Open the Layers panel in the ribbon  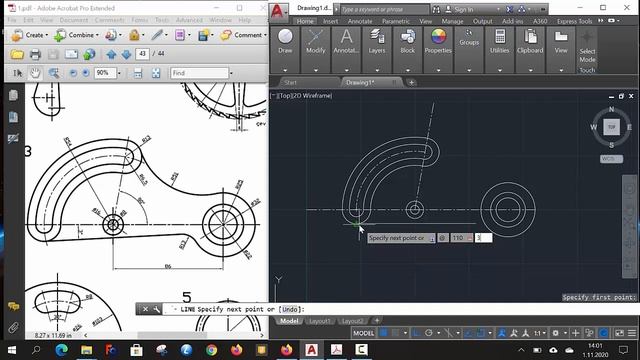tap(377, 42)
